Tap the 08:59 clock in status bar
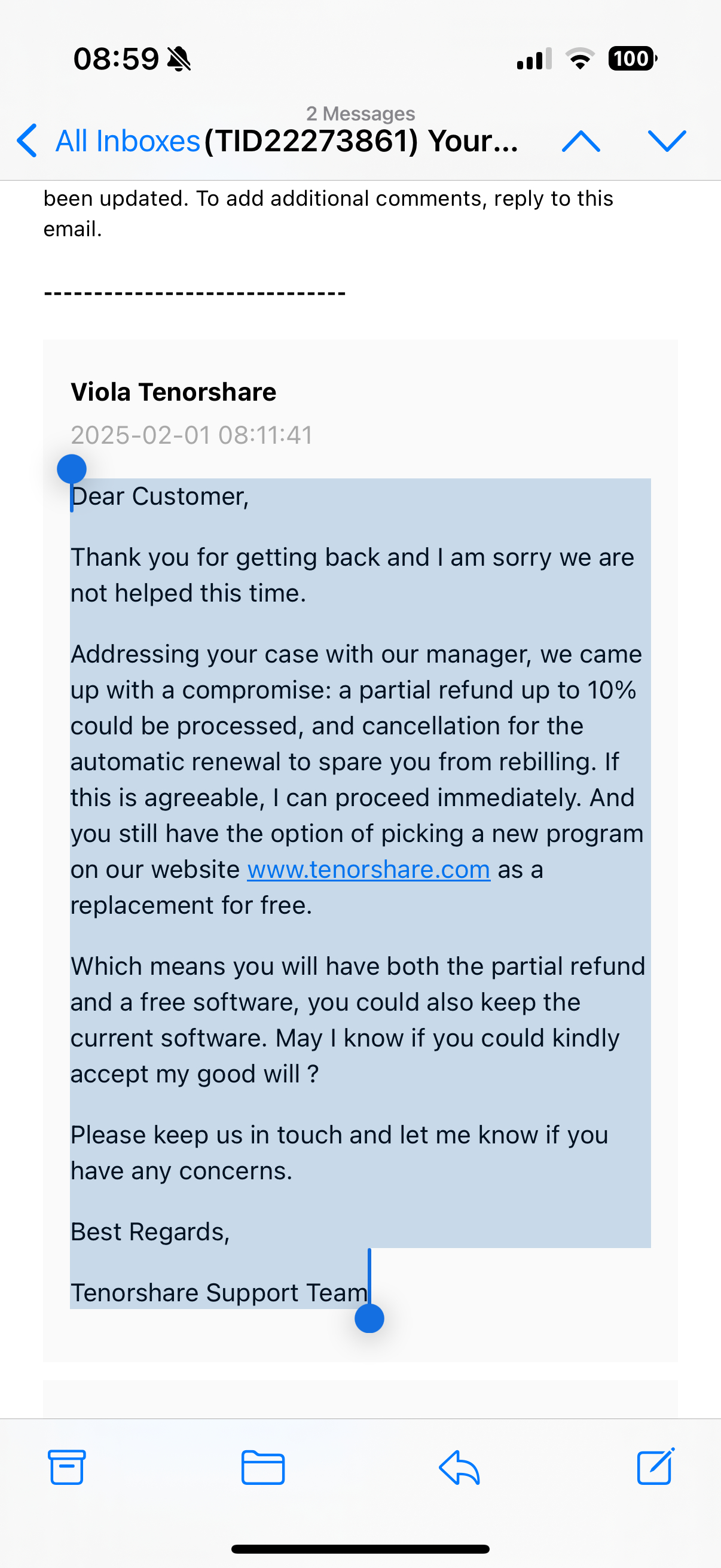 [116, 59]
